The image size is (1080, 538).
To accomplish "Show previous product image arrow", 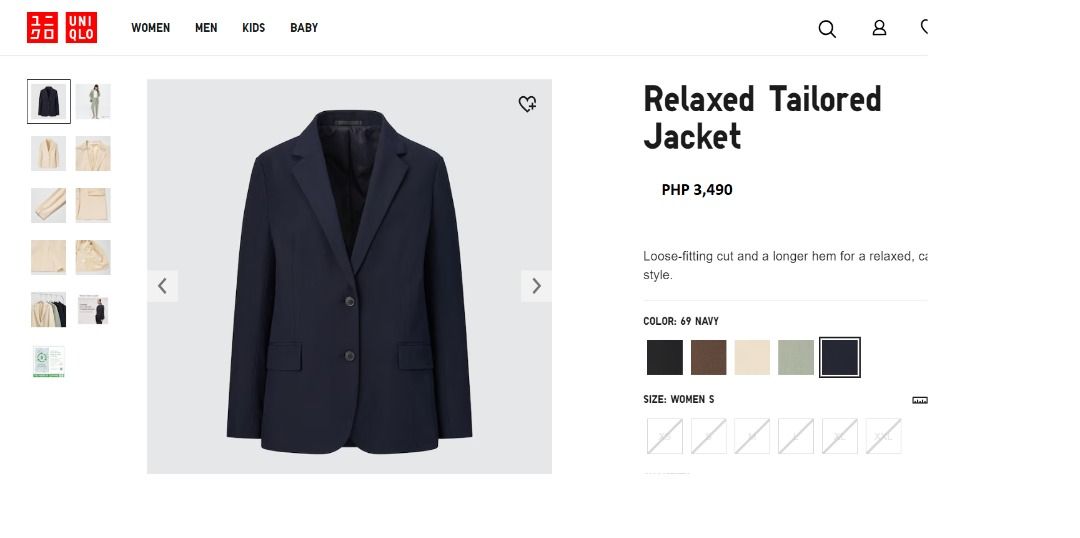I will [163, 285].
